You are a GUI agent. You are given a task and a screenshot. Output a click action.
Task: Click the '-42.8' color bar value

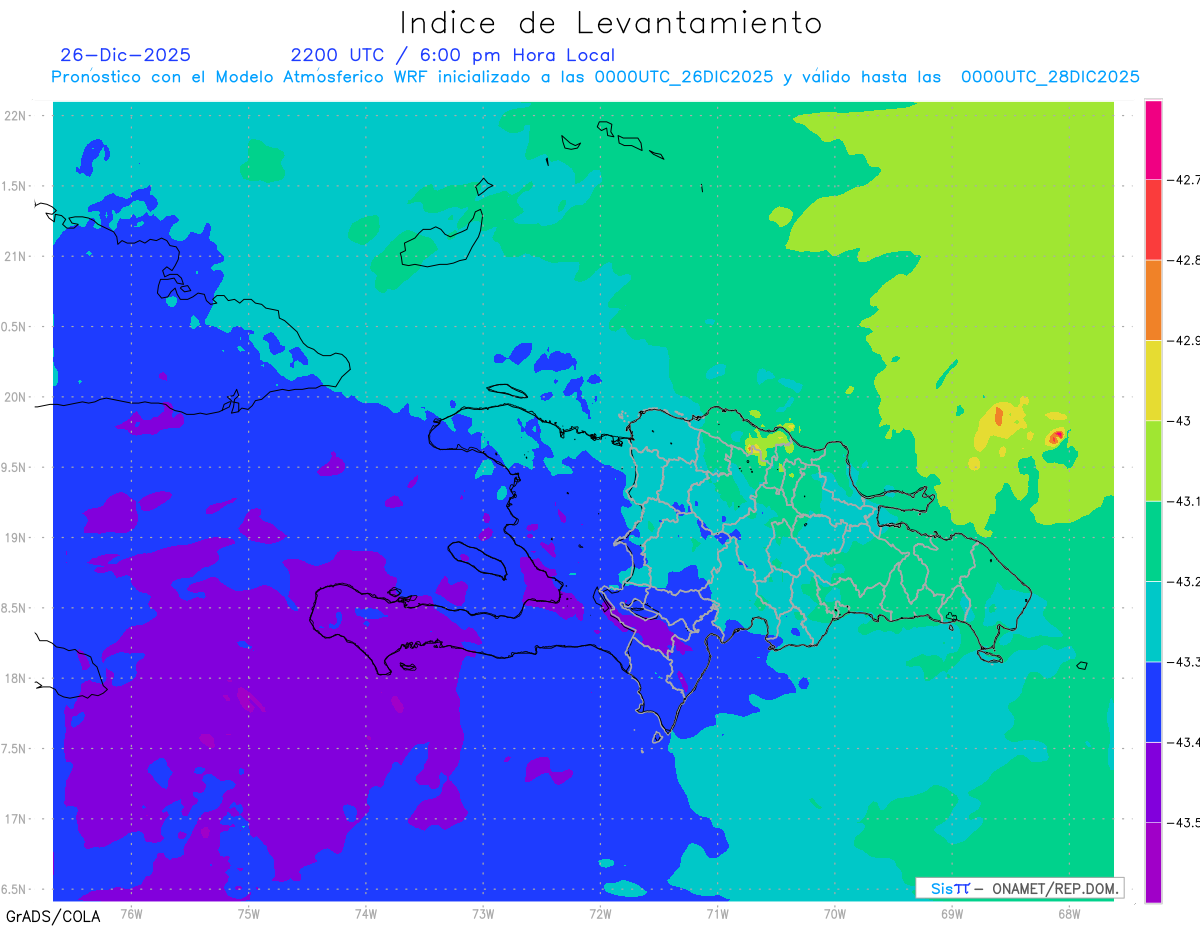click(x=1183, y=260)
